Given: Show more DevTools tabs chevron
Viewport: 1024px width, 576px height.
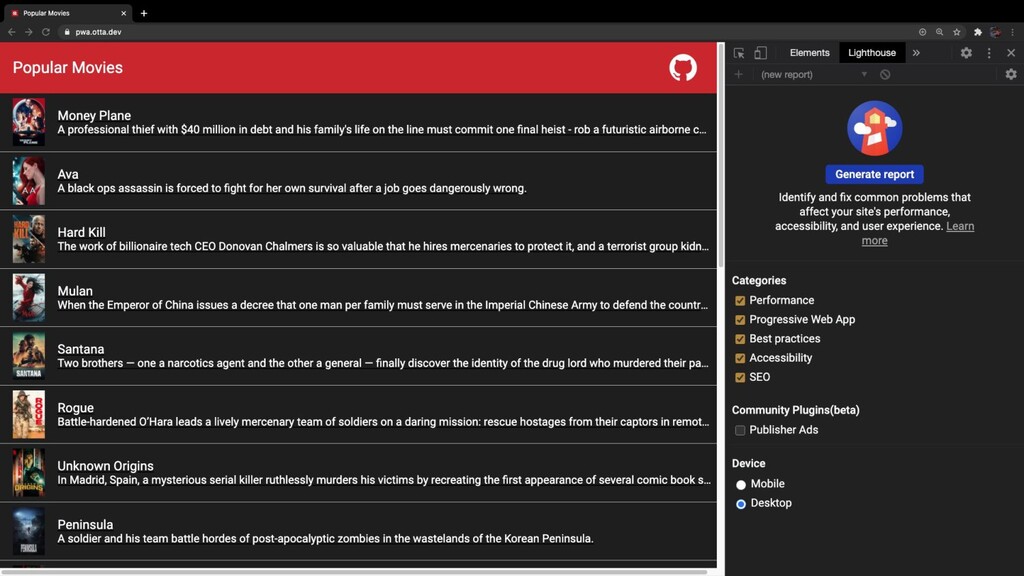Looking at the screenshot, I should pos(916,53).
